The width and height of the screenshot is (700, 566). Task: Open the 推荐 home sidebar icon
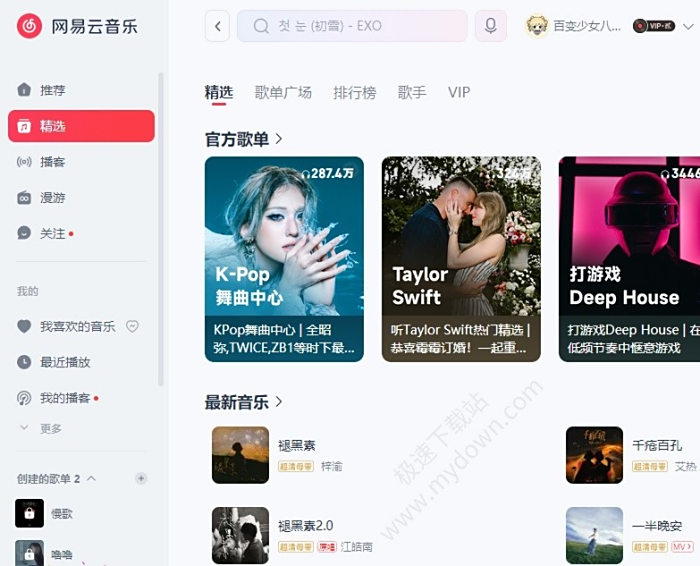(x=24, y=90)
